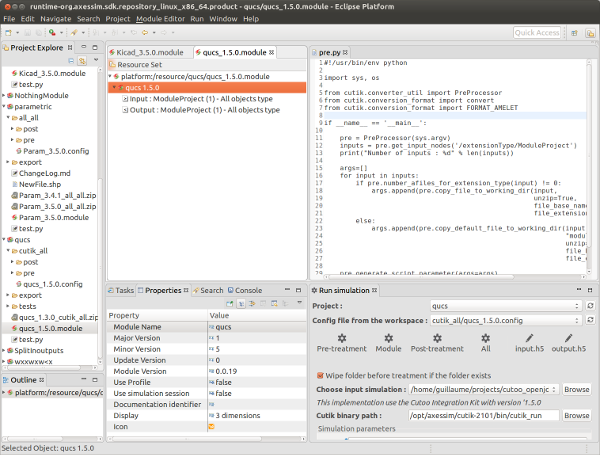Click the Search flashlight toolbar icon

(x=74, y=33)
